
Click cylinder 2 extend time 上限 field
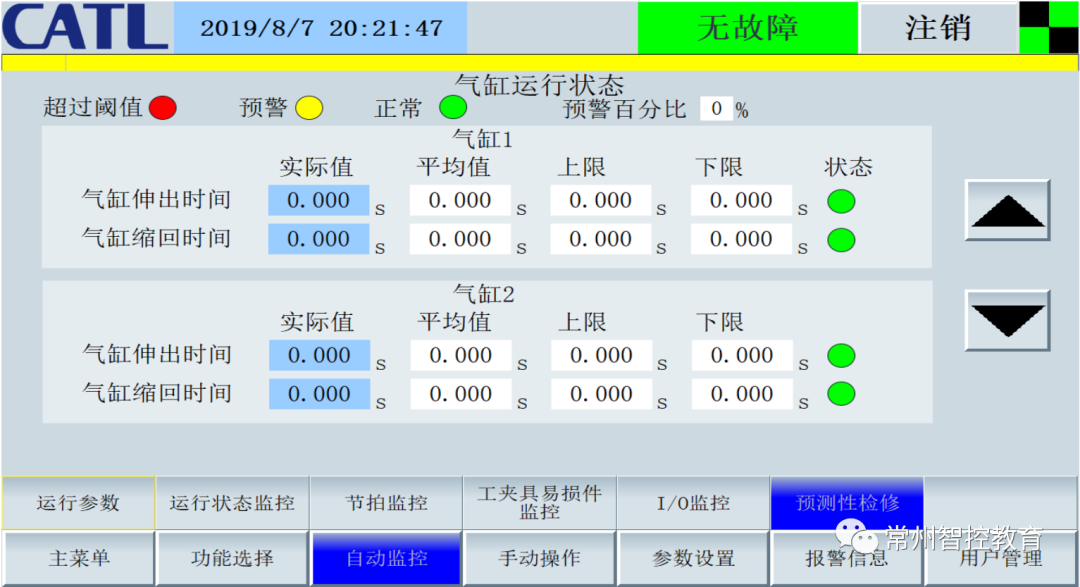(601, 356)
